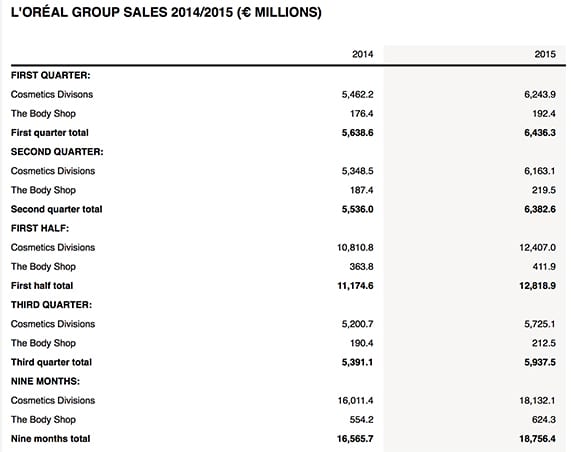The width and height of the screenshot is (571, 452).
Task: Select first quarter Cosmetics Divisons row label
Action: pyautogui.click(x=52, y=95)
